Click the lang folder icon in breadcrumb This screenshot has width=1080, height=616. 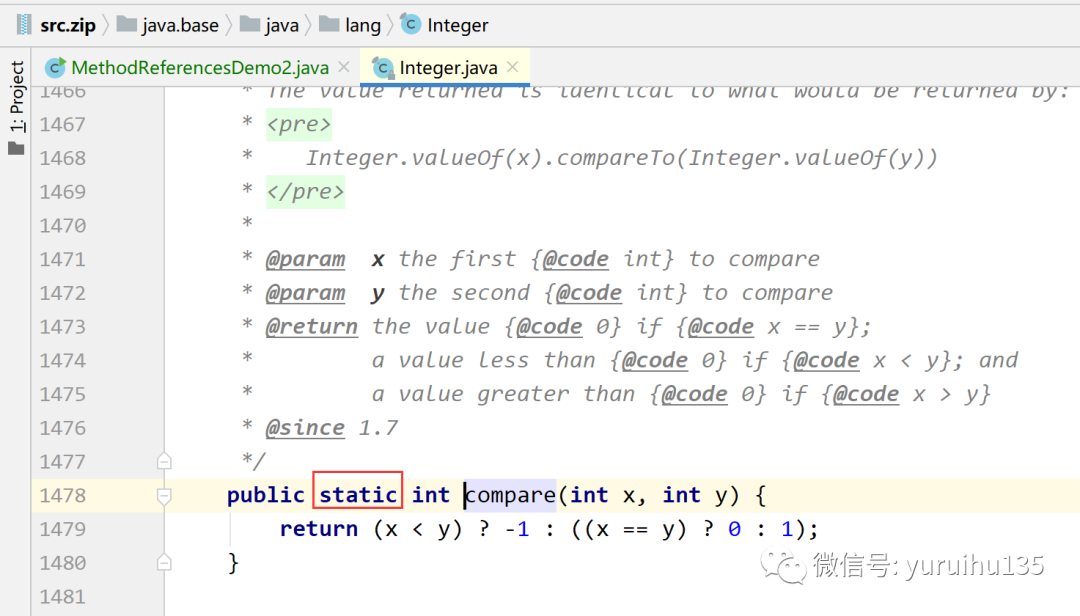click(x=329, y=25)
